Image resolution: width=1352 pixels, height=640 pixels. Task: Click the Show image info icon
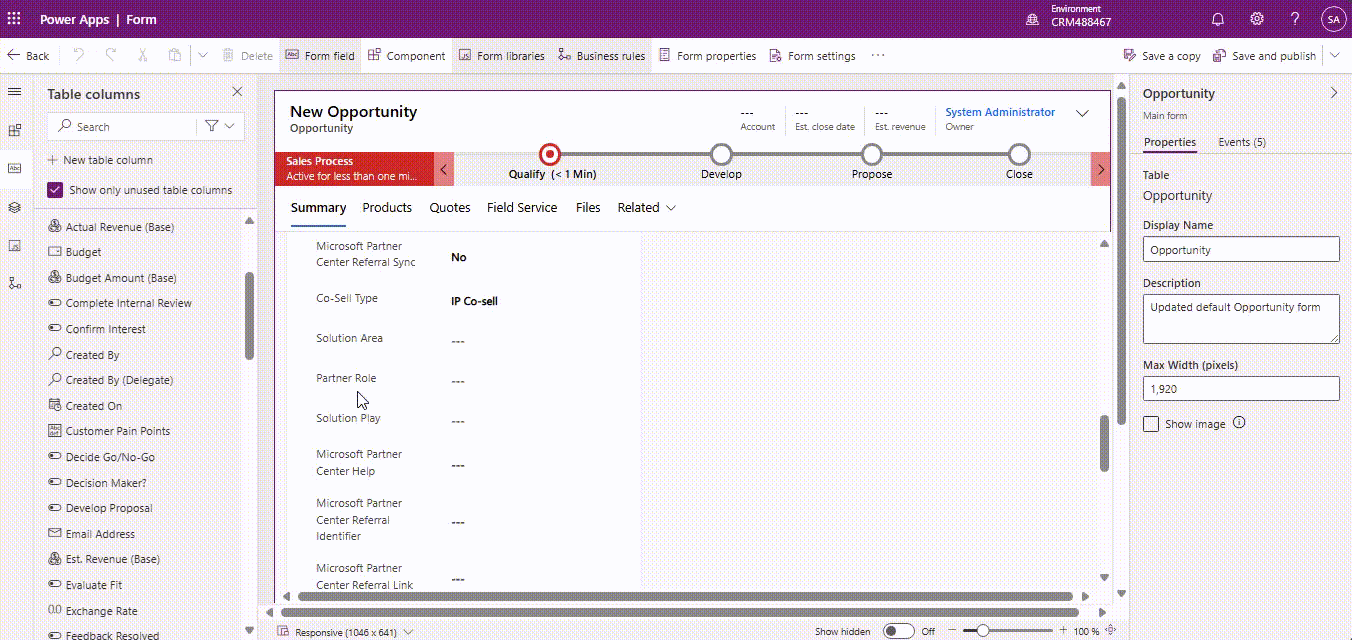(x=1239, y=423)
